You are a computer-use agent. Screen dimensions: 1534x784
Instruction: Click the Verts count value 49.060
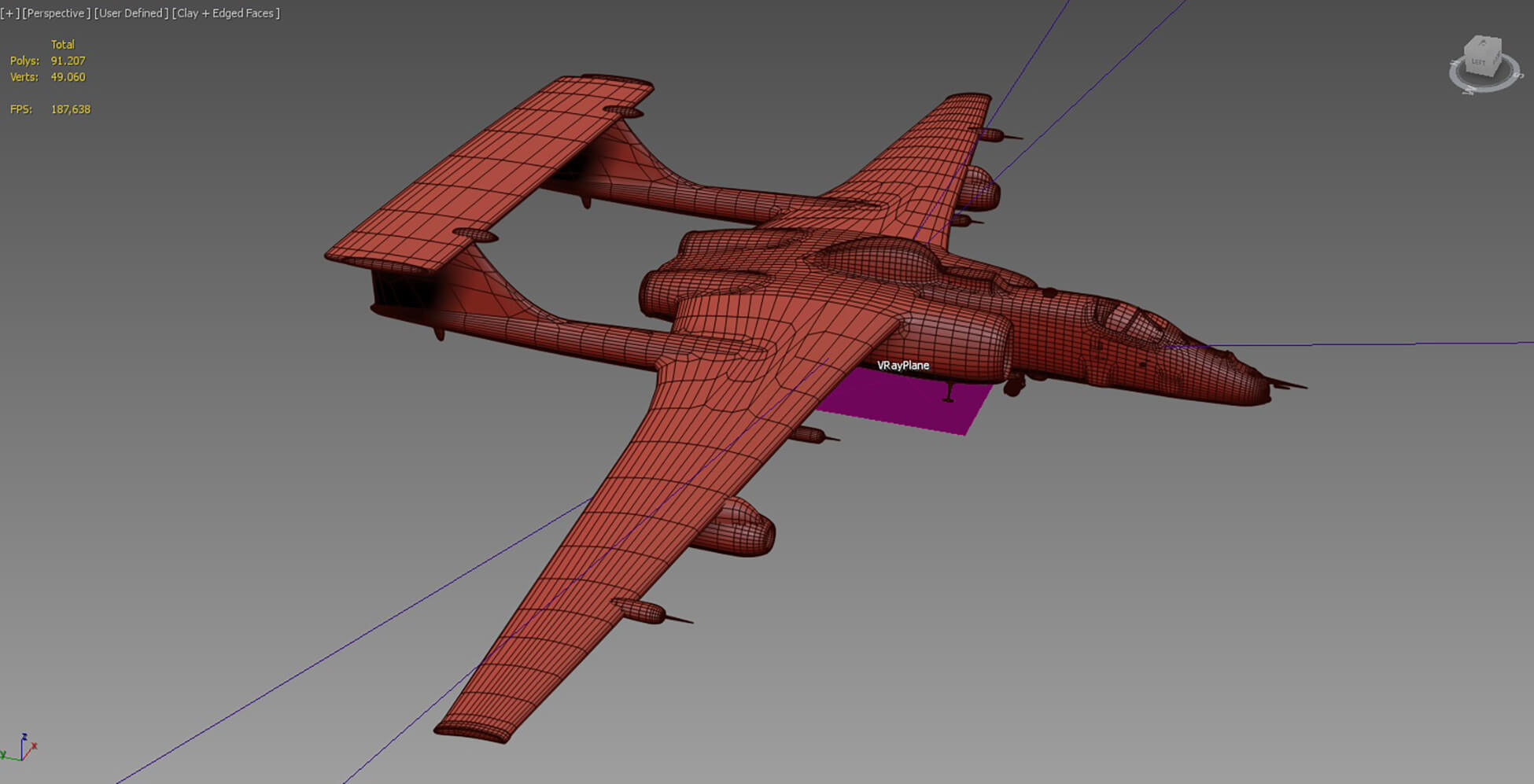point(68,77)
